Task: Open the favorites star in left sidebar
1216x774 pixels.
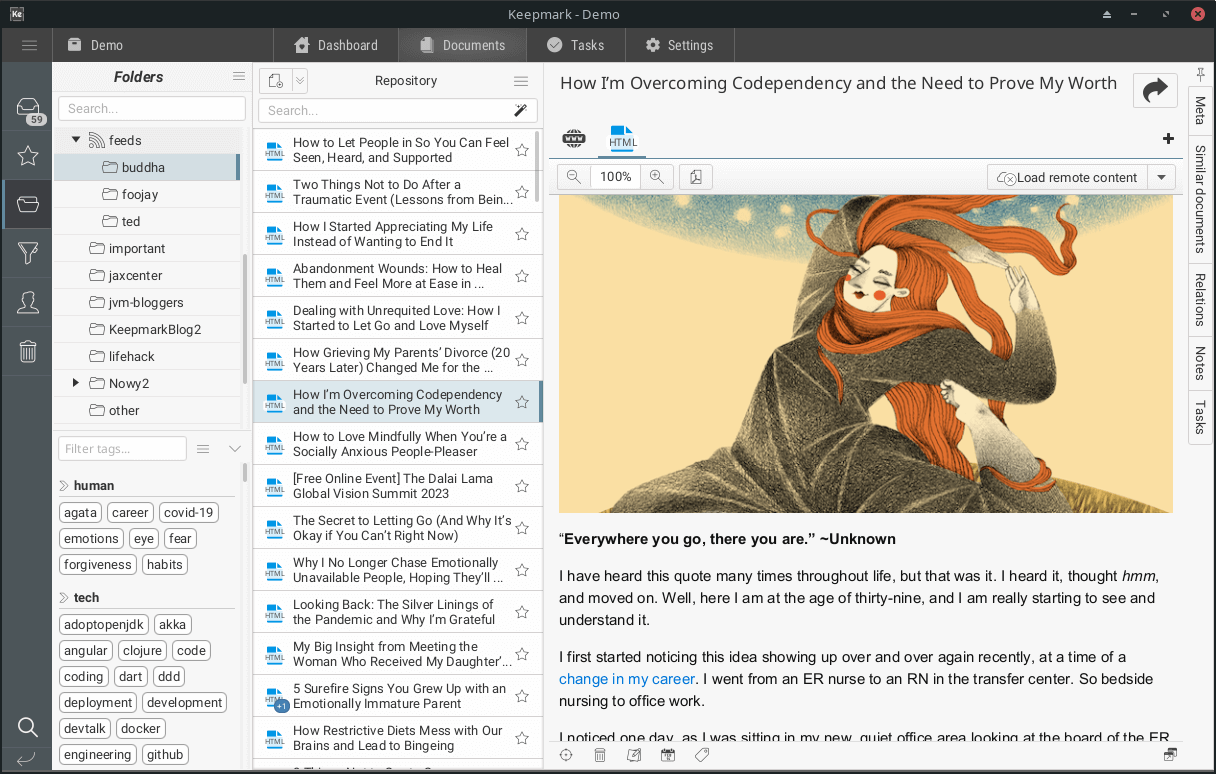Action: click(x=28, y=156)
